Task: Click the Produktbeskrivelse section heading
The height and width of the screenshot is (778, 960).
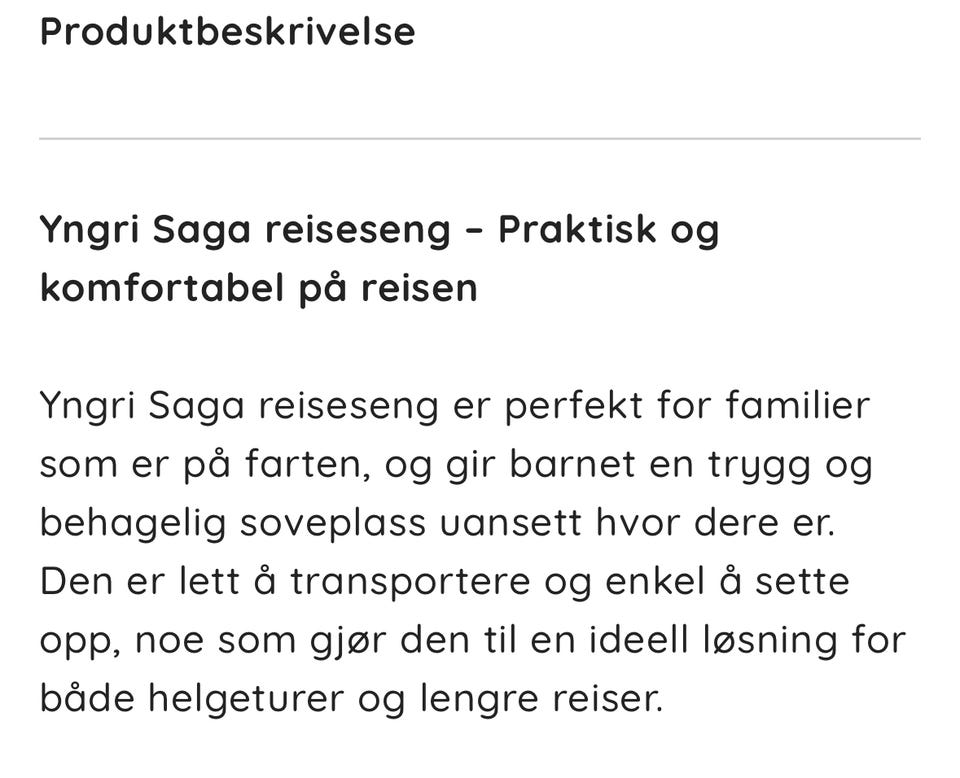Action: tap(227, 31)
